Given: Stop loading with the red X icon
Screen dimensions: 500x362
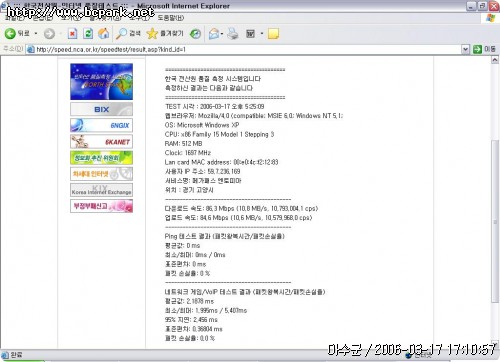Looking at the screenshot, I should coord(72,33).
